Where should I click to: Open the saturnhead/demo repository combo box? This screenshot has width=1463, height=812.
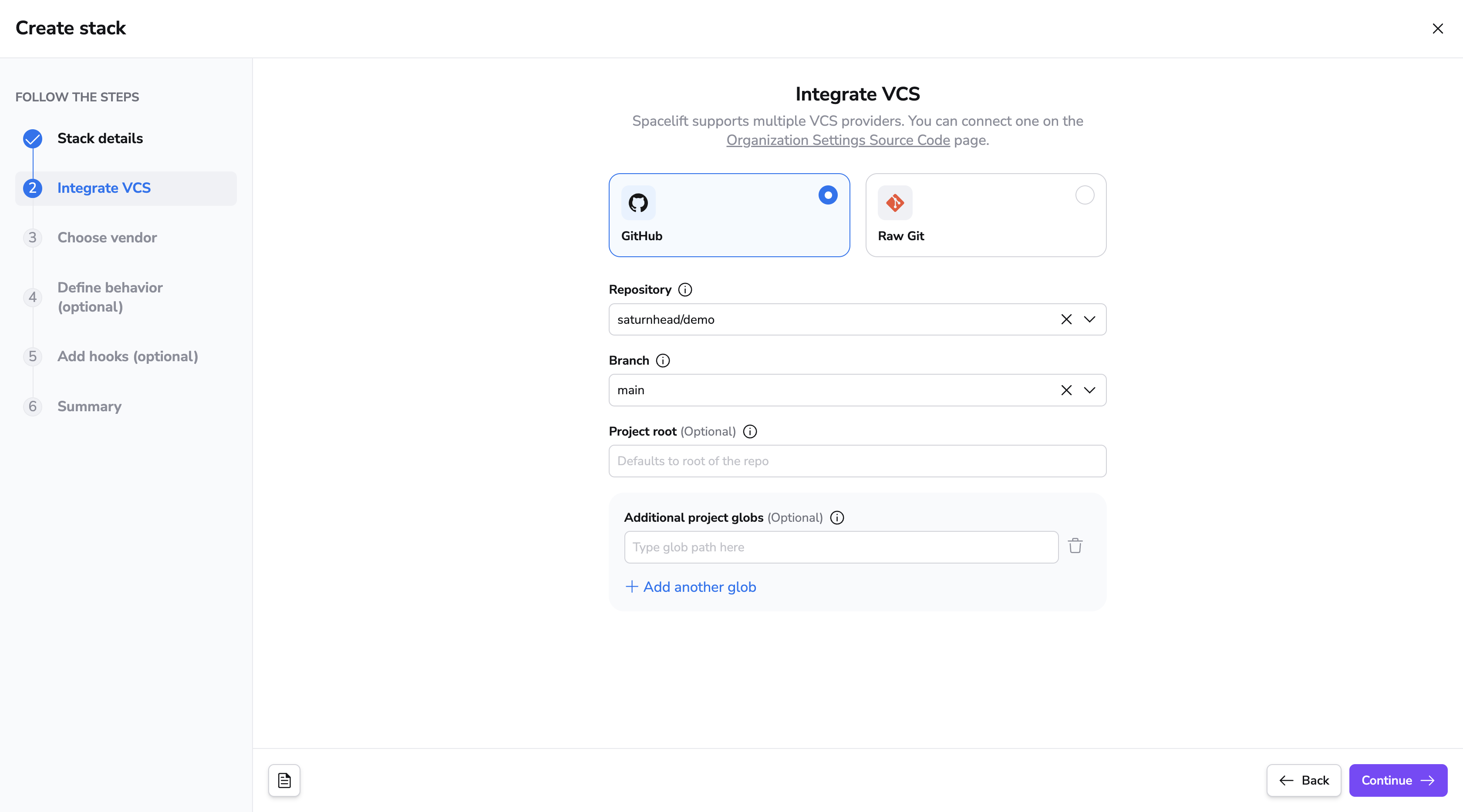coord(857,319)
